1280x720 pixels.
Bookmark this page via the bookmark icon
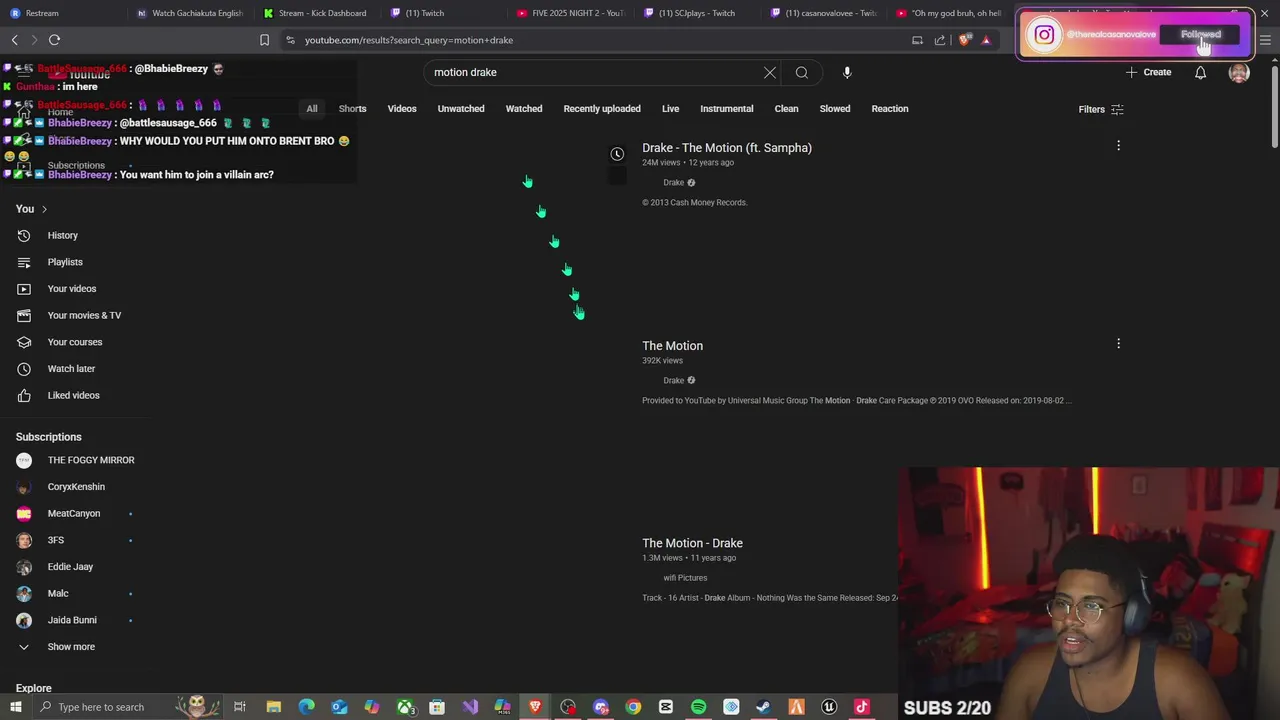(264, 40)
